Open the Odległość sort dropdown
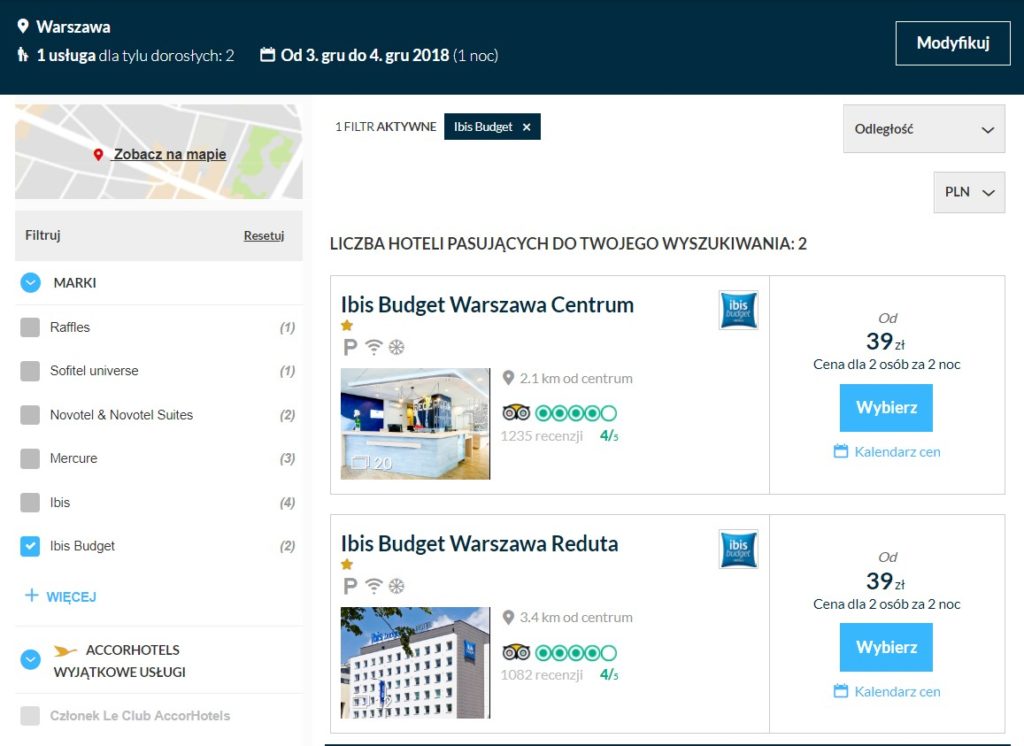Image resolution: width=1024 pixels, height=746 pixels. click(923, 129)
